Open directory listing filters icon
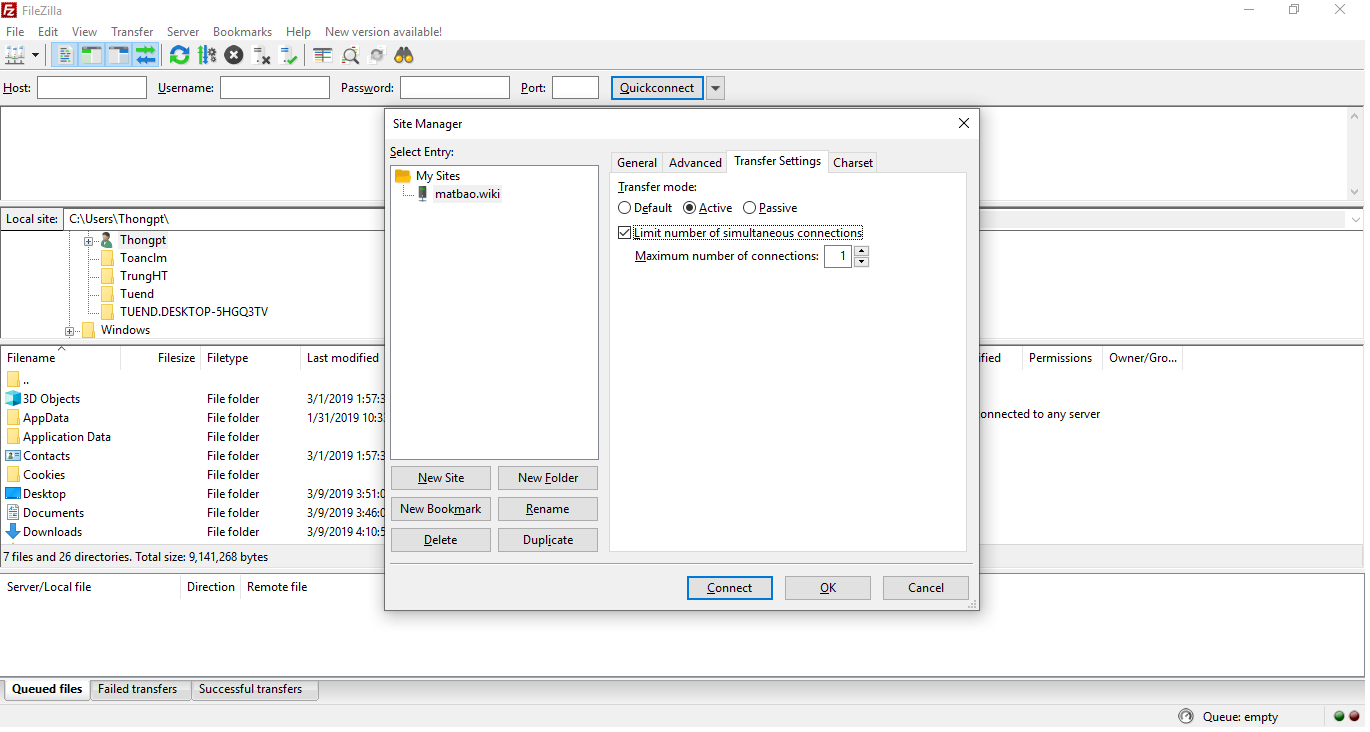 point(322,55)
